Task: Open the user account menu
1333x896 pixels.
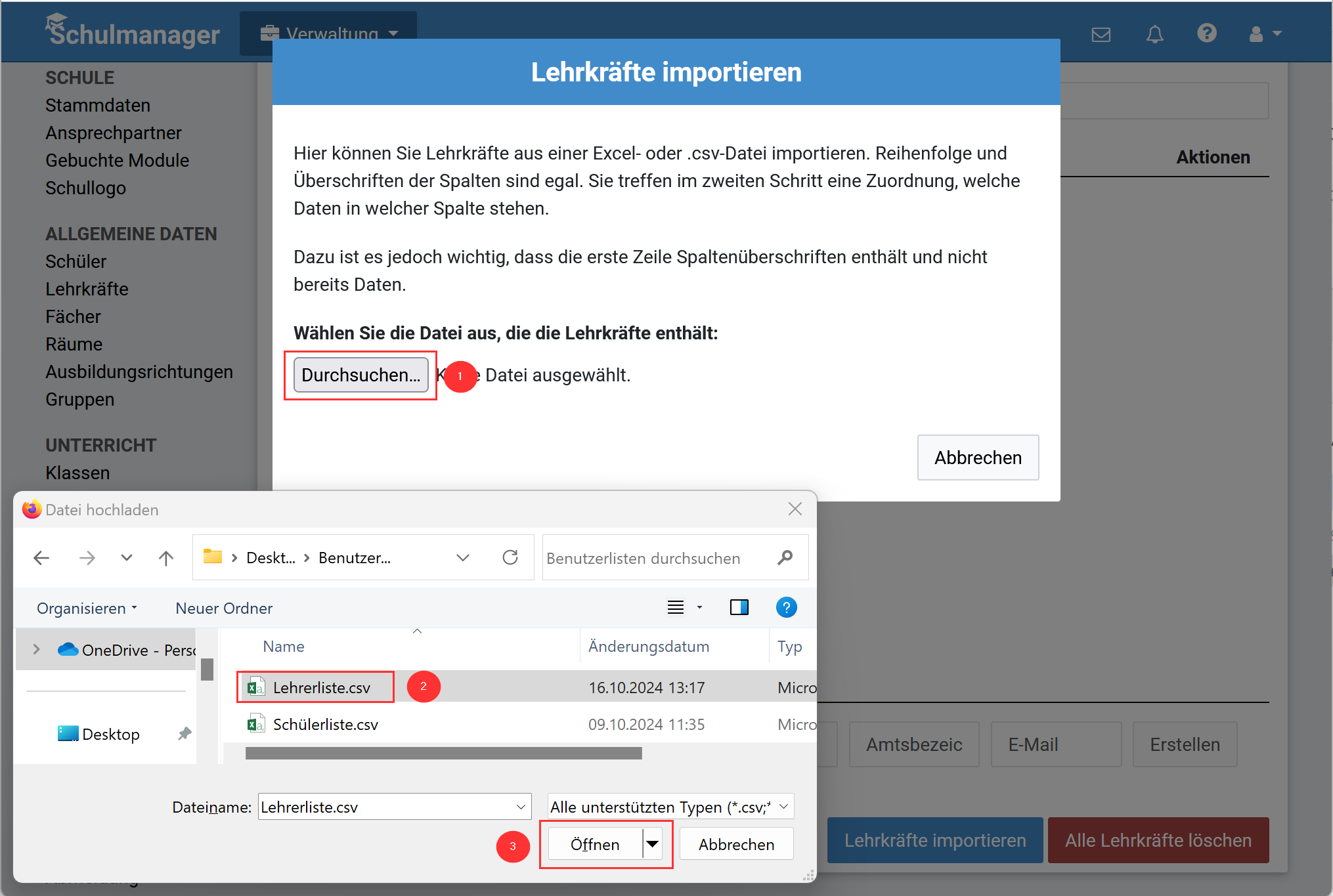Action: [1265, 33]
